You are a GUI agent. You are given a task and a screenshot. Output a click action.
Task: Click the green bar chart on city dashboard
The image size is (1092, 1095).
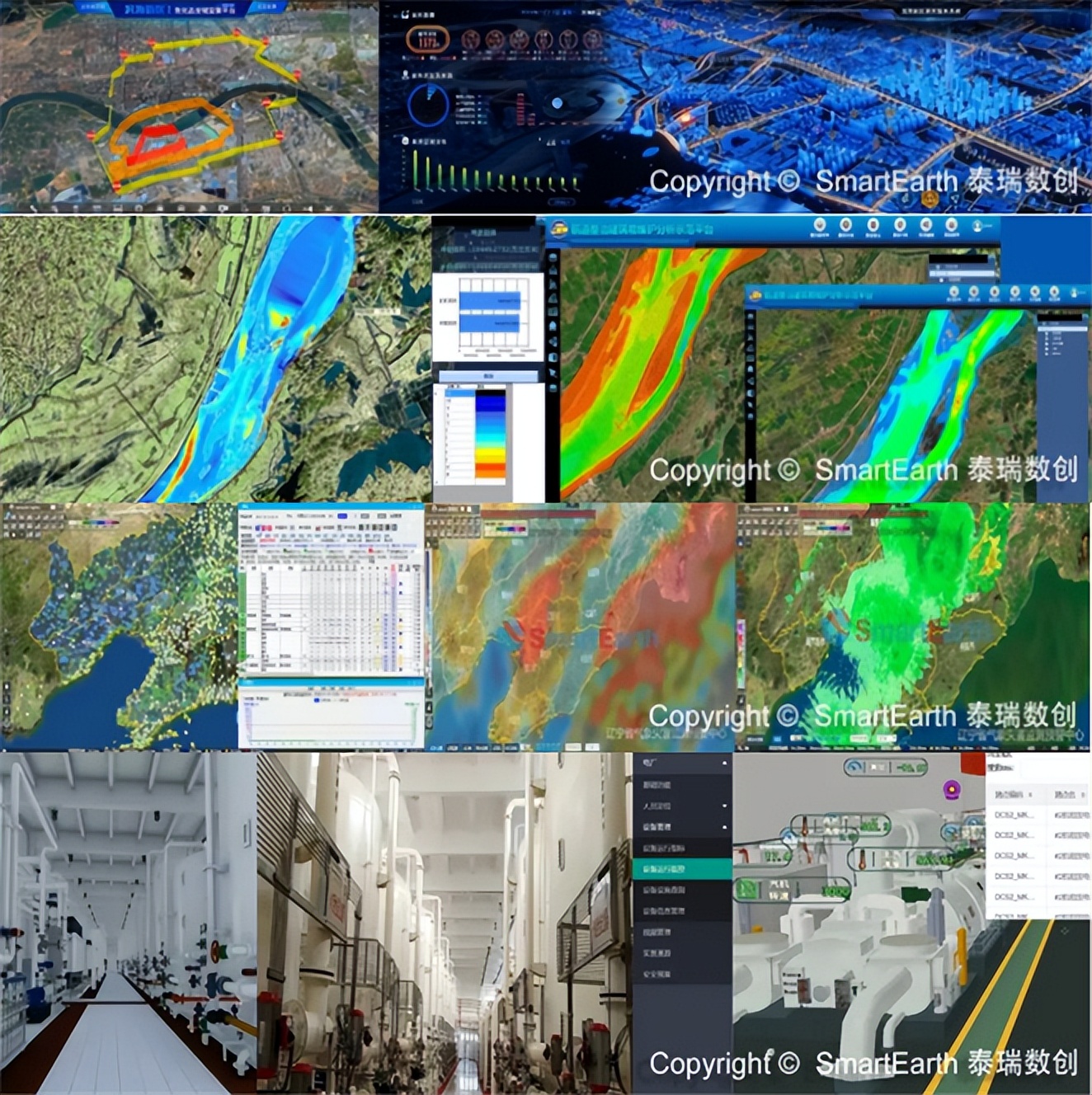tap(495, 170)
